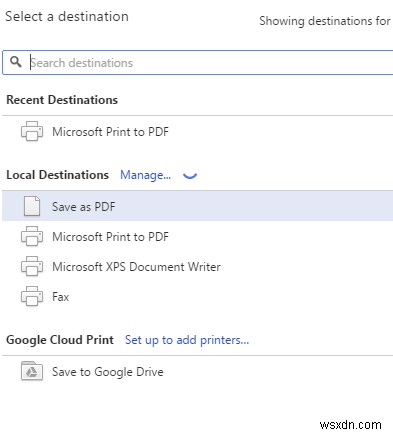Collapse the Local Destinations chevron

click(190, 176)
